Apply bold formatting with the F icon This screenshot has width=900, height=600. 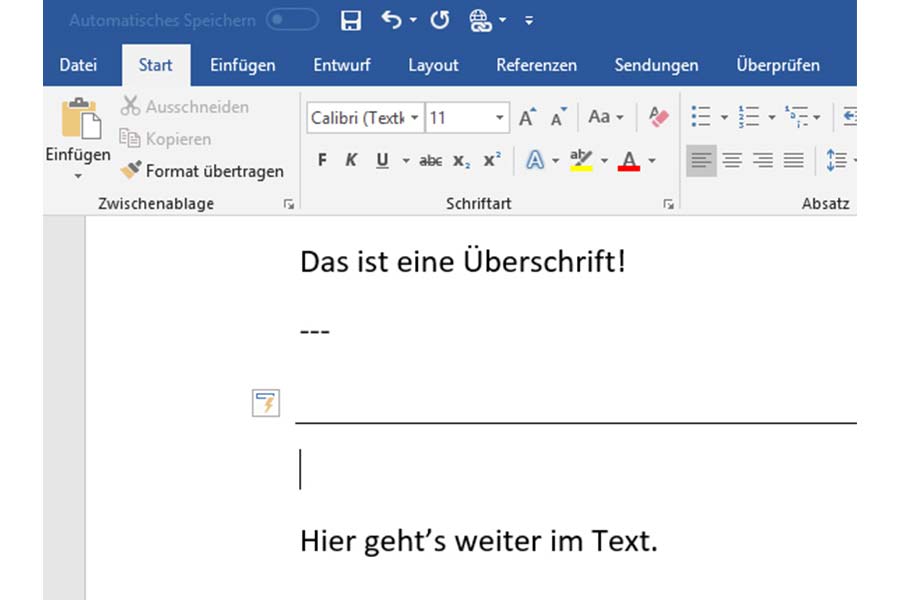click(x=321, y=159)
